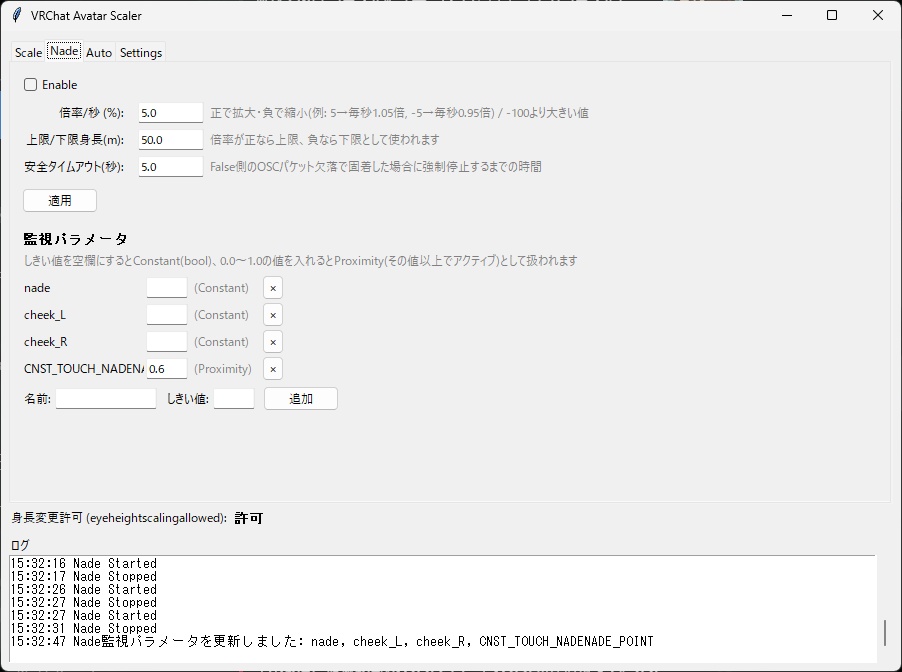902x672 pixels.
Task: Click the '15:32:26 Nade Started' log line
Action: click(84, 589)
